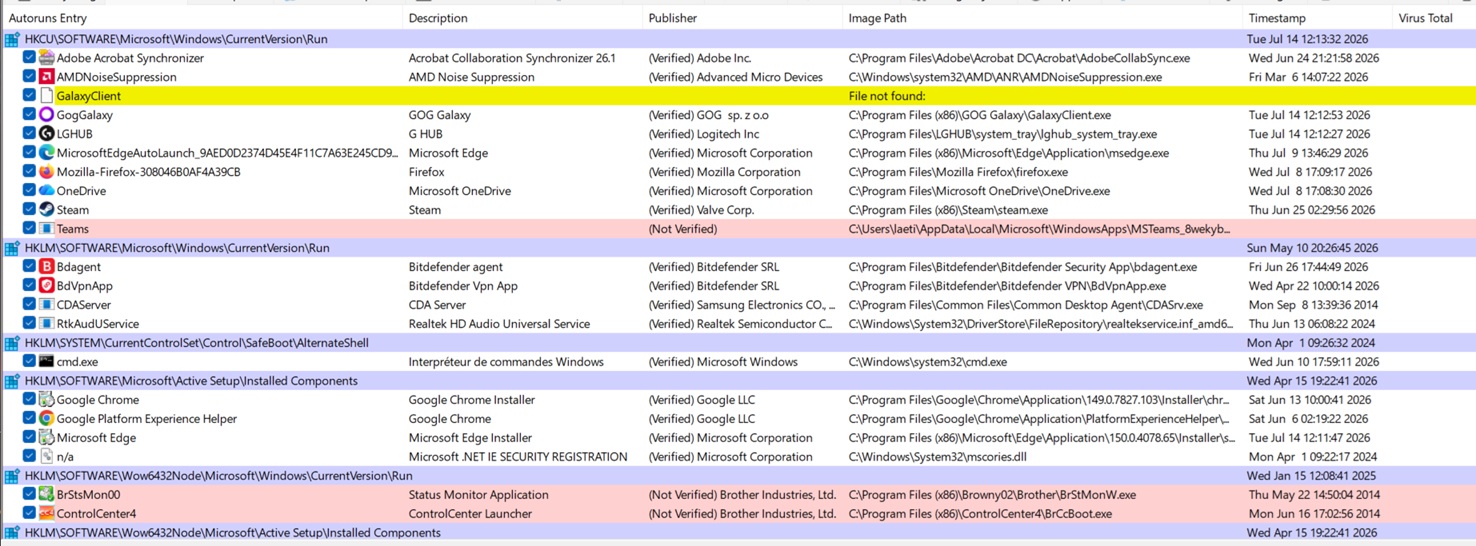1476x546 pixels.
Task: Click the HKLM Active Setup Installed Components registry icon
Action: click(12, 381)
